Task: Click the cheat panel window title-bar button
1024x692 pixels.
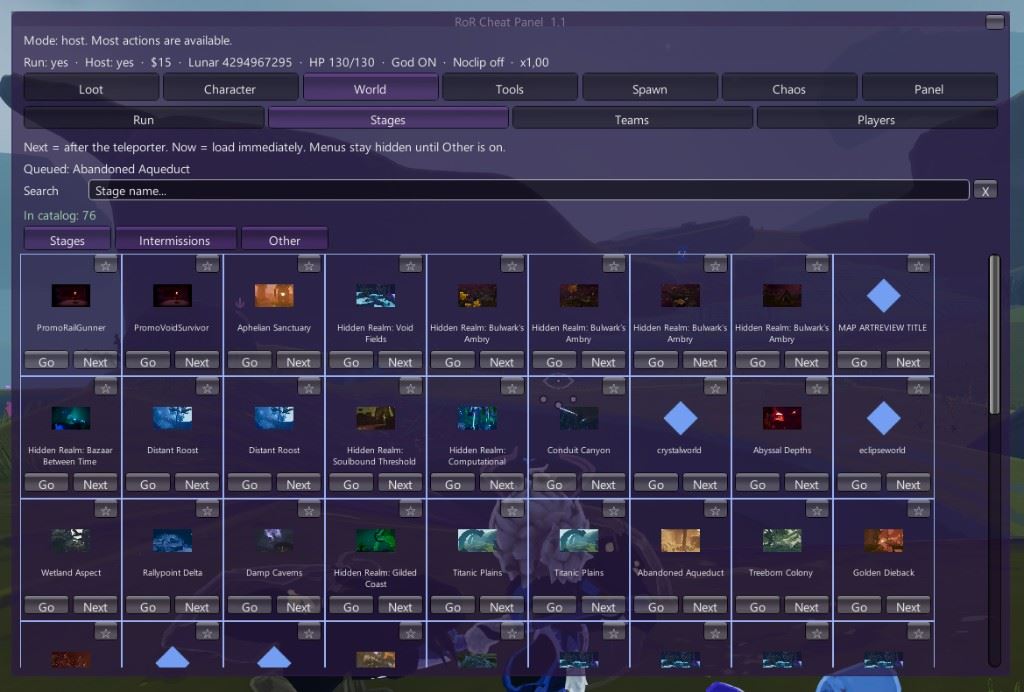Action: [x=995, y=22]
